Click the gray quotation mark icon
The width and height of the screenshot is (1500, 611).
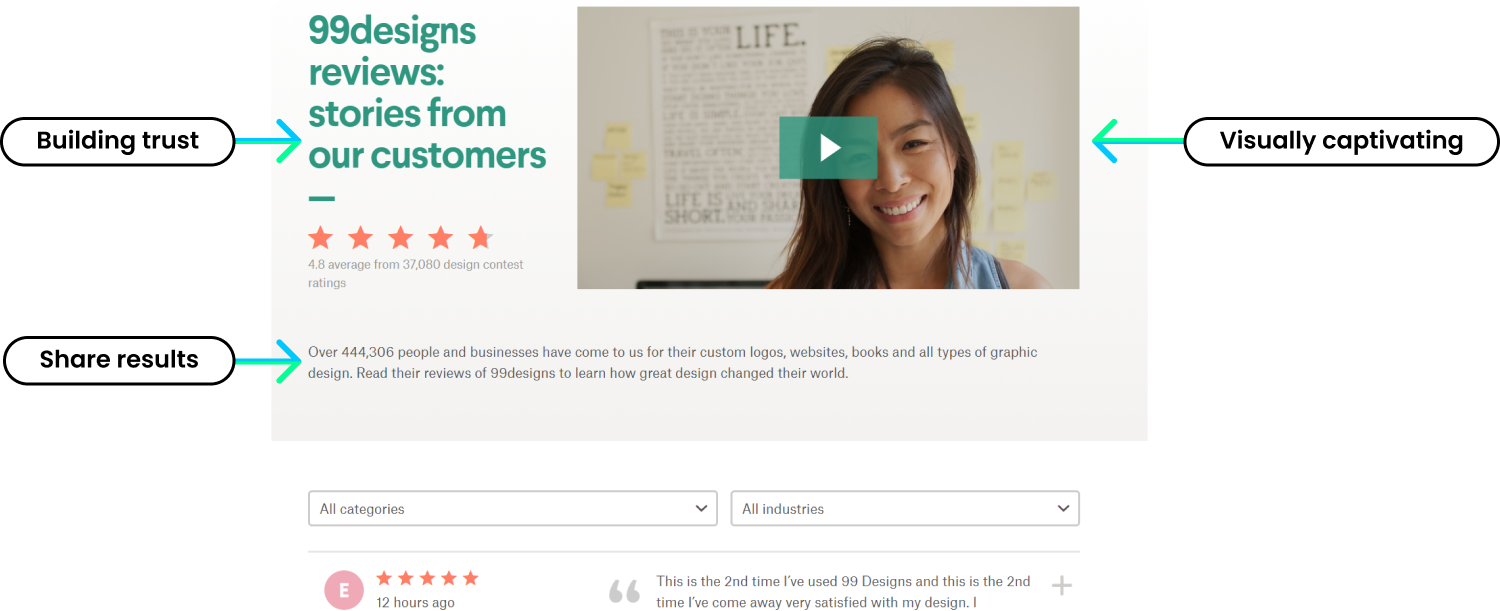pos(624,591)
